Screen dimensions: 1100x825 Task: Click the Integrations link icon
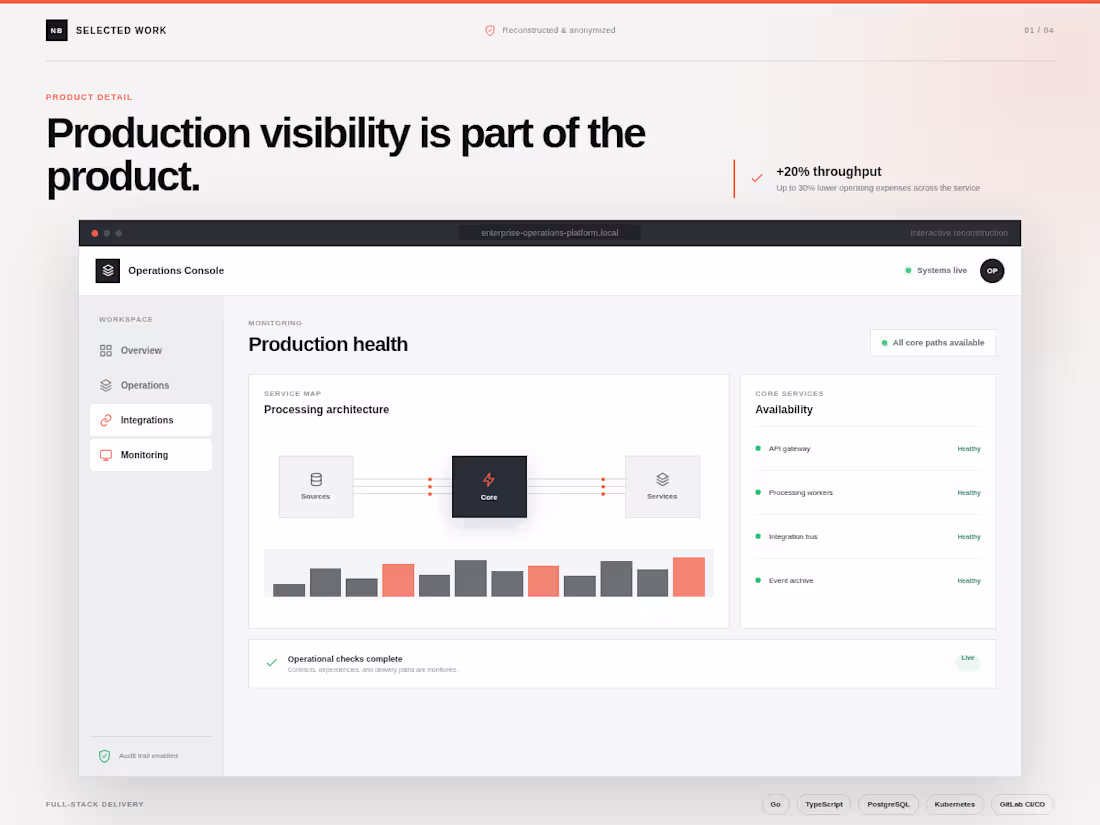pyautogui.click(x=106, y=420)
